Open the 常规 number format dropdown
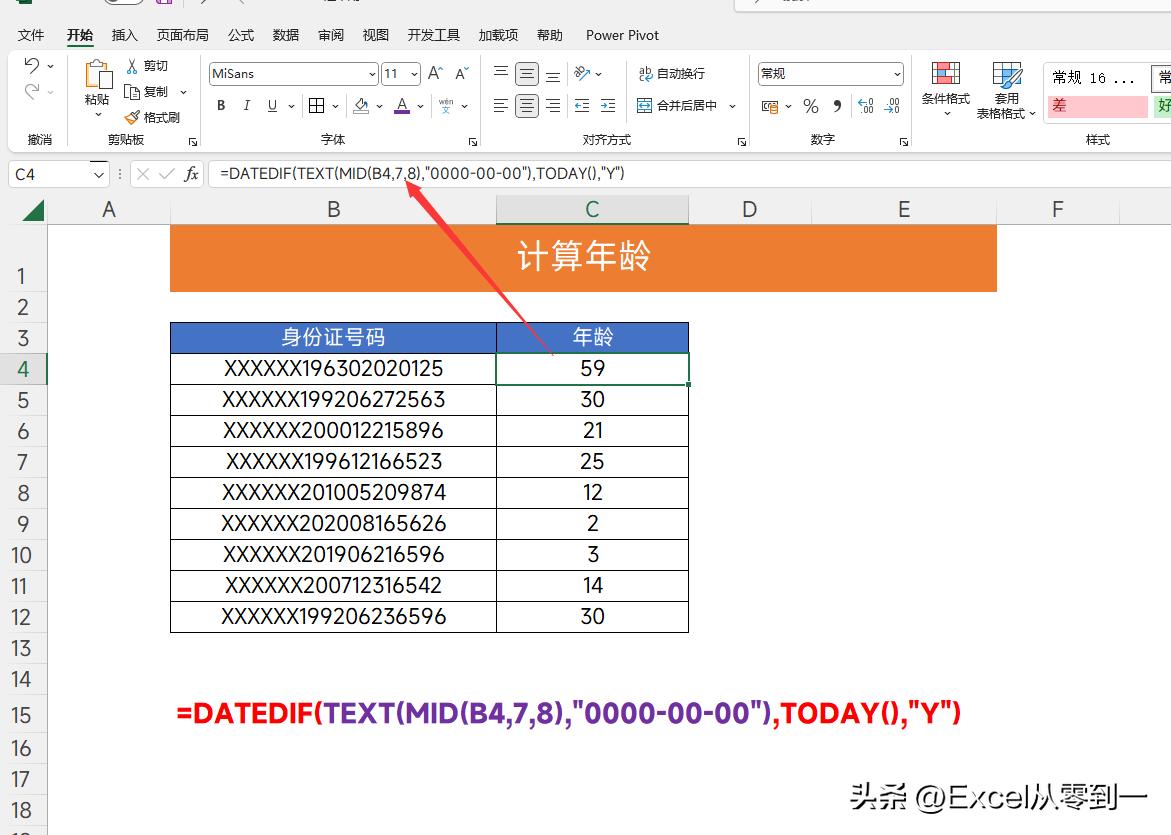The height and width of the screenshot is (835, 1171). pos(897,73)
